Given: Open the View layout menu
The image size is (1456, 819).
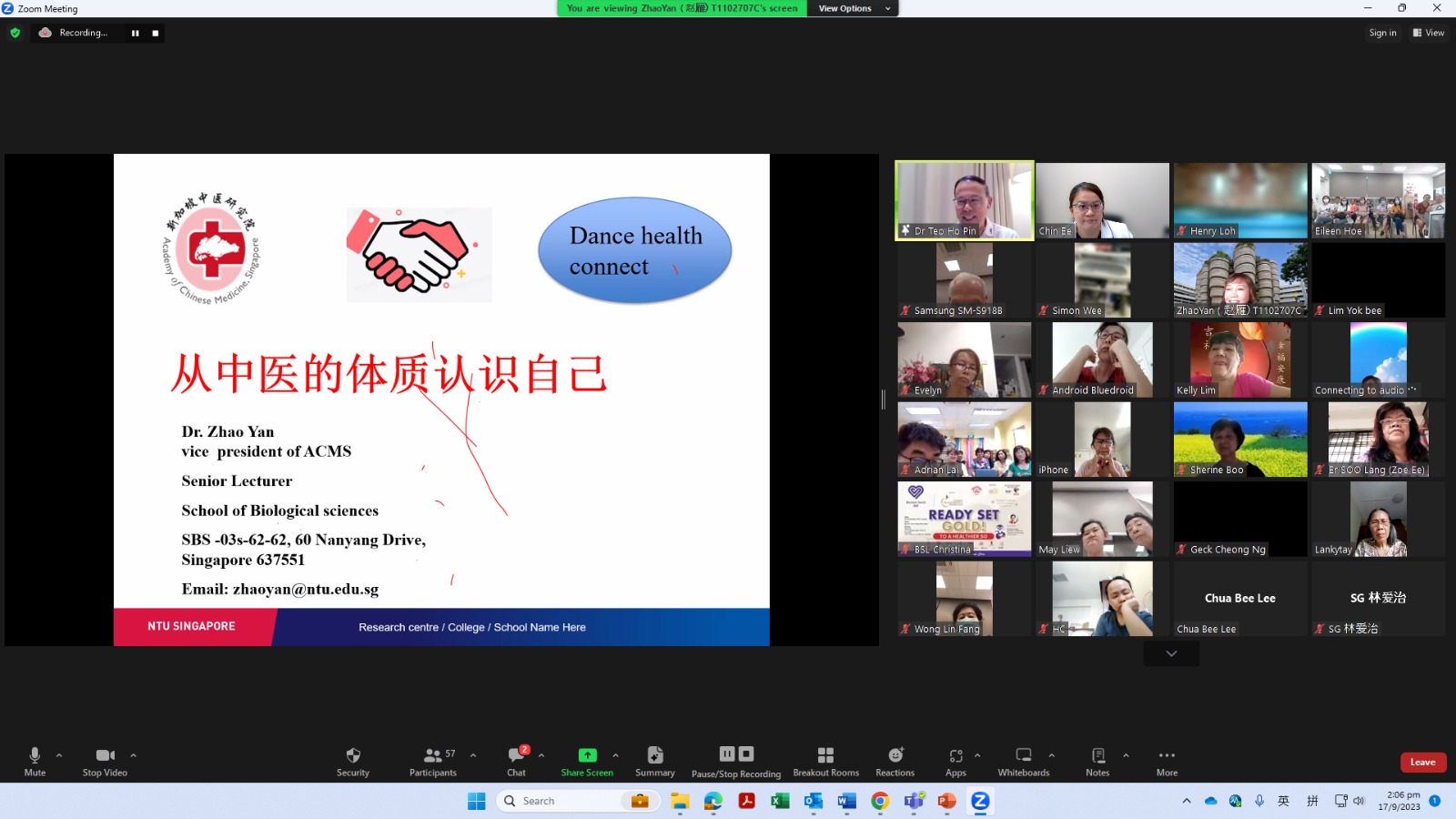Looking at the screenshot, I should click(1429, 33).
